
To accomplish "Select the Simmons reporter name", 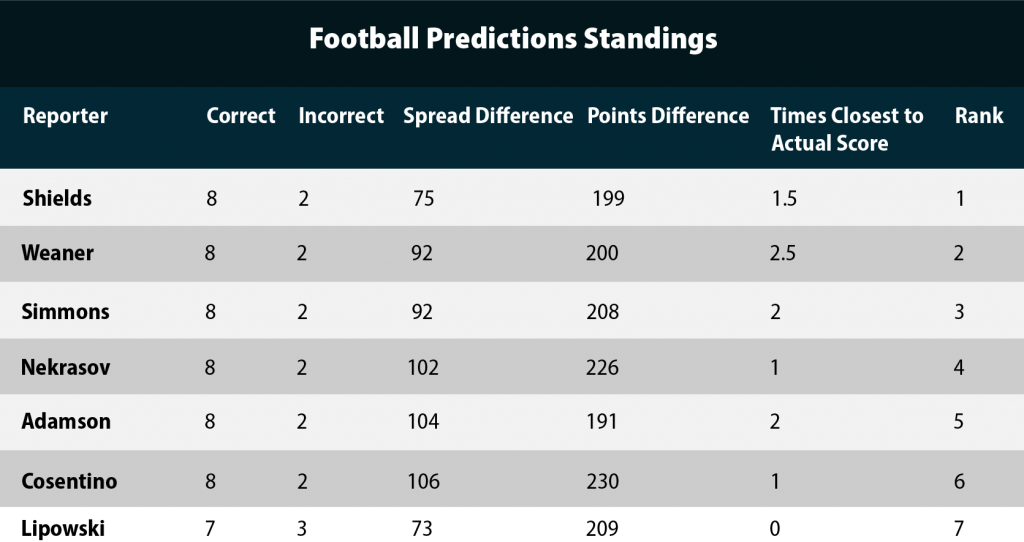I will [x=65, y=311].
